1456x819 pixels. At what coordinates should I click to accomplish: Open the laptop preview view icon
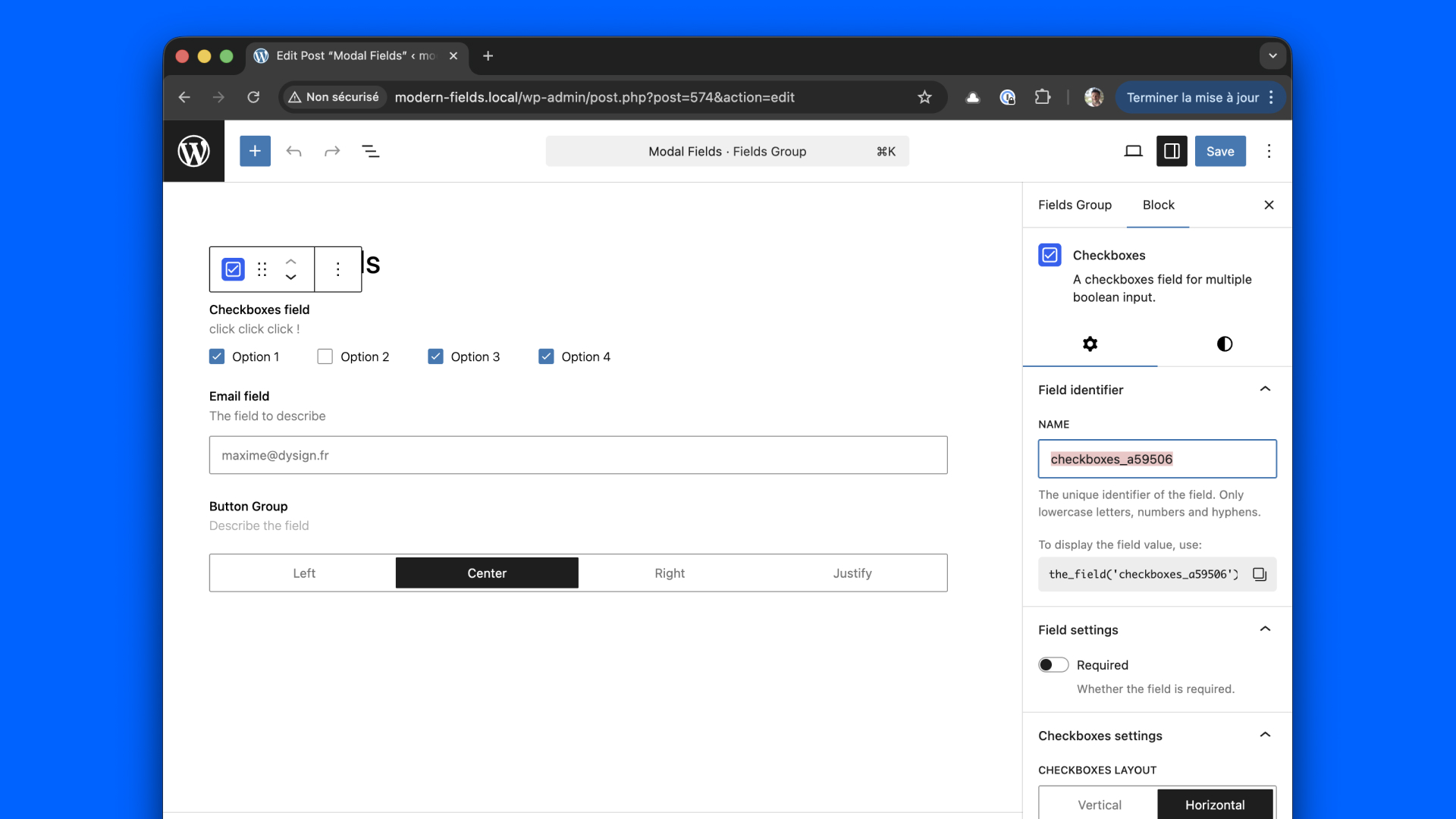tap(1133, 151)
